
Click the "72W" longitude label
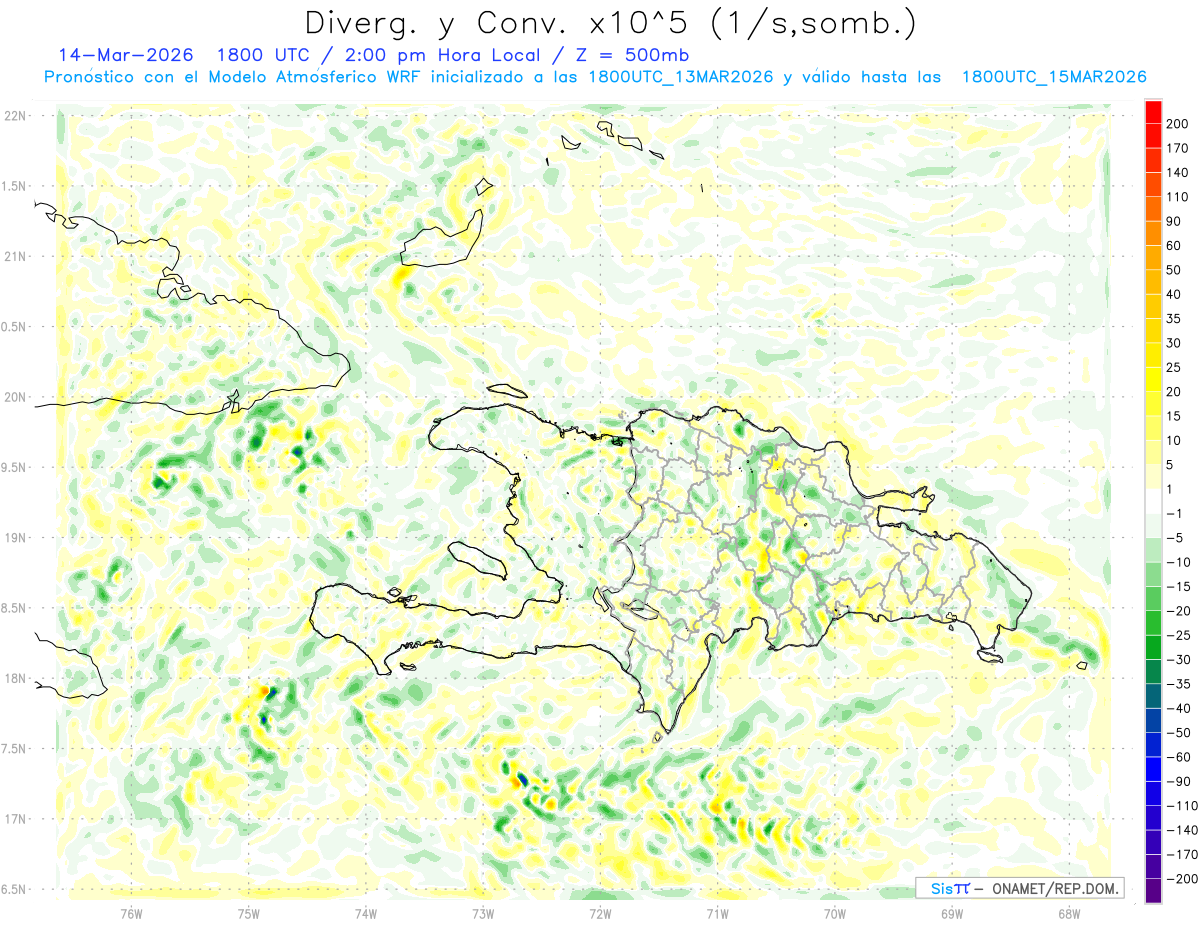pyautogui.click(x=600, y=914)
